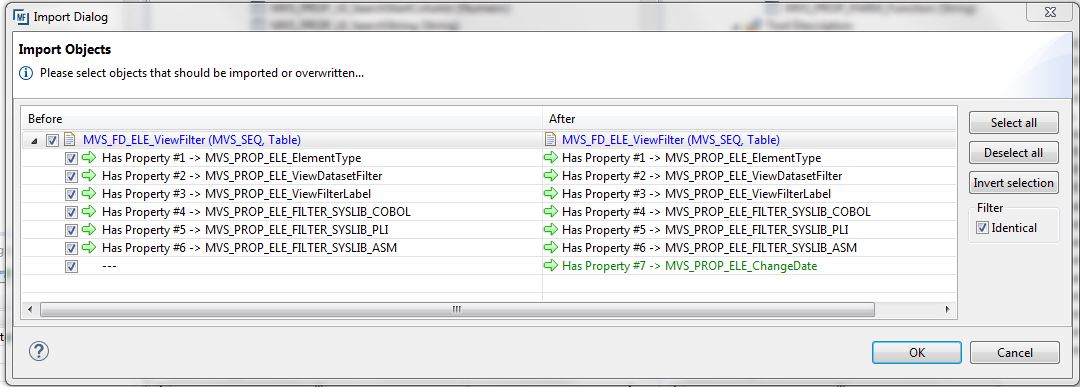This screenshot has width=1080, height=387.
Task: Uncheck Has Property #6 FILTER_SYSLIB_ASM checkbox
Action: point(71,248)
